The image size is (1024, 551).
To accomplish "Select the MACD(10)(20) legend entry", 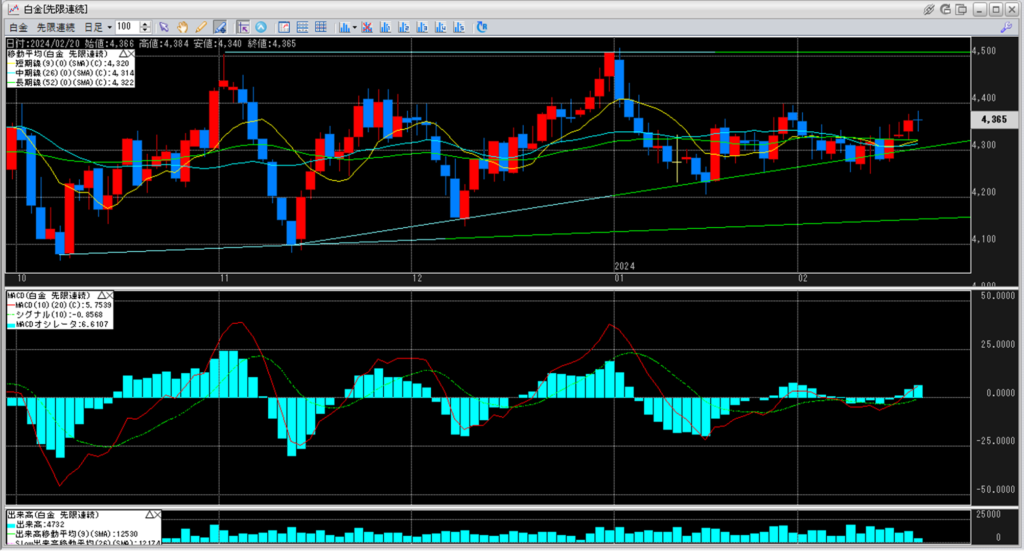I will [63, 305].
